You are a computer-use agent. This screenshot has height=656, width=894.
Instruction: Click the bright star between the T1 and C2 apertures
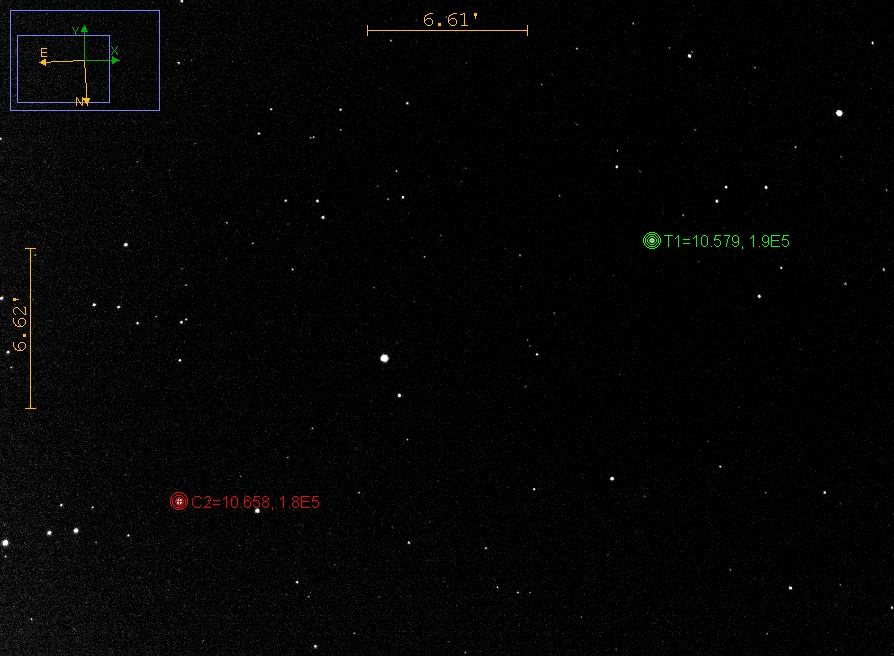384,358
